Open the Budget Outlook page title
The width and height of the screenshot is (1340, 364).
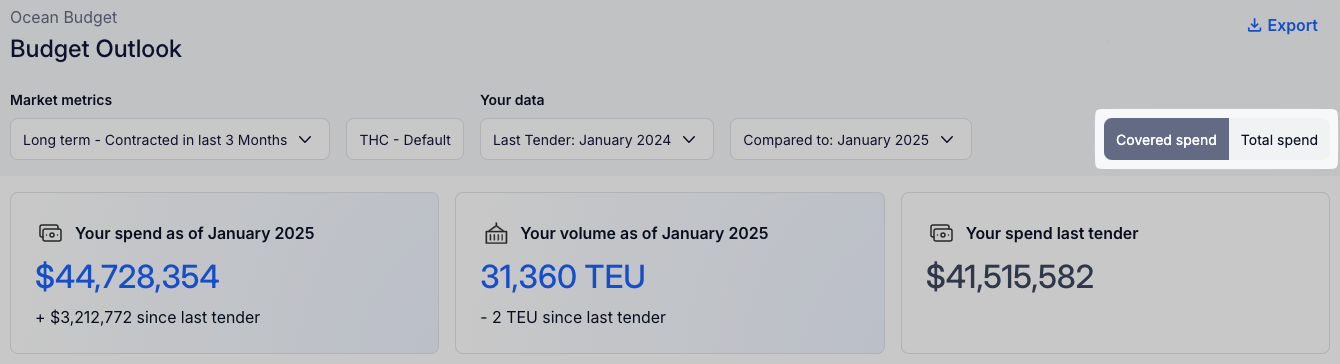click(x=96, y=48)
